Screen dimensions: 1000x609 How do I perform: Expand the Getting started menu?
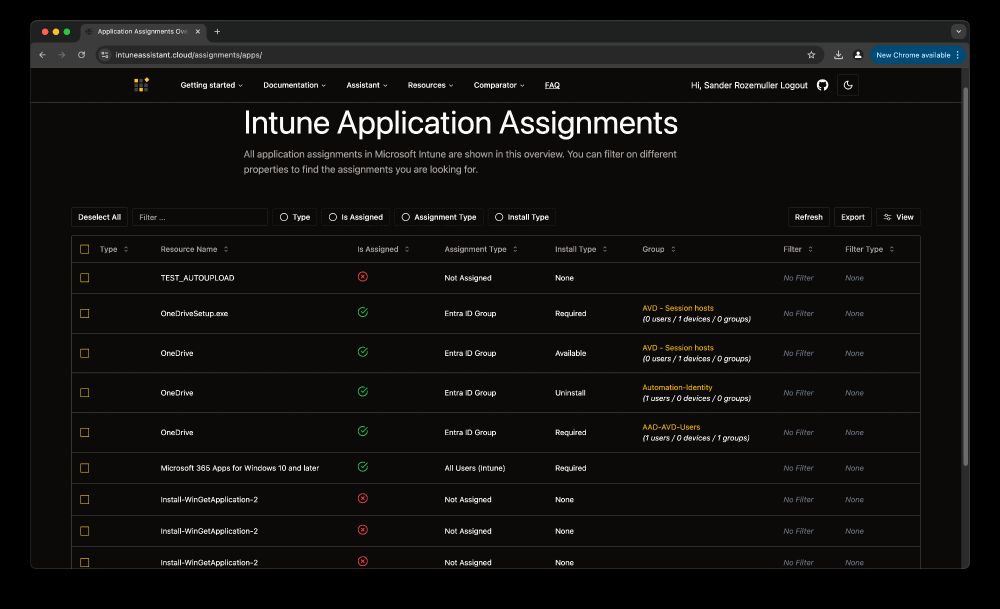(x=211, y=85)
